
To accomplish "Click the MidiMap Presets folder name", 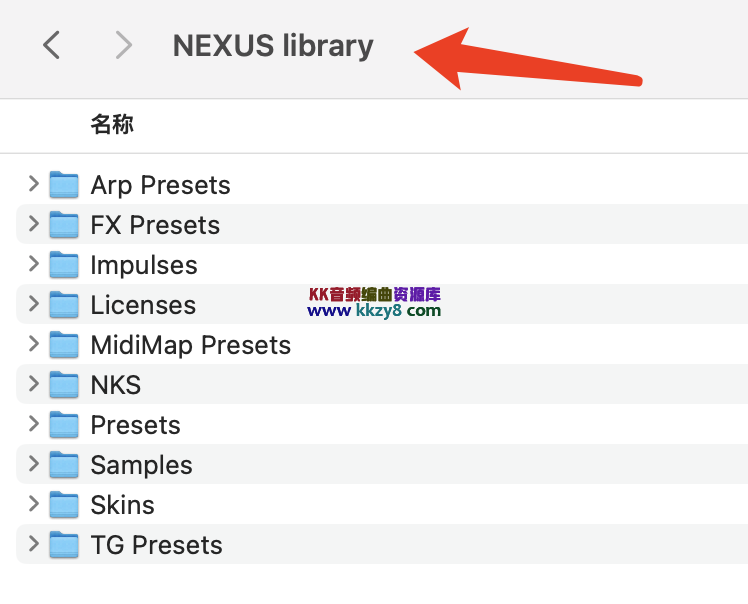I will click(190, 346).
